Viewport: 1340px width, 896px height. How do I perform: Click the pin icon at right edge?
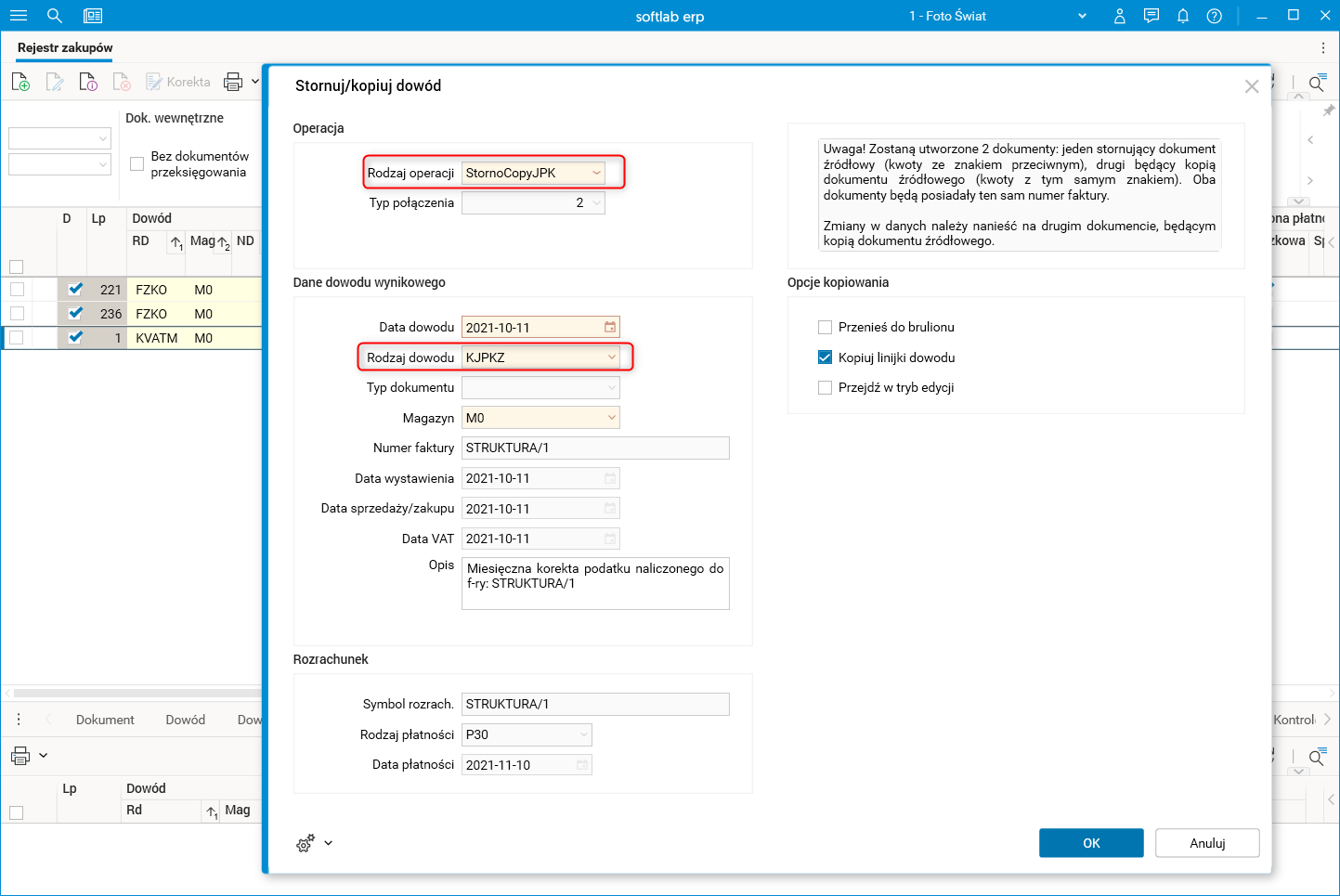pyautogui.click(x=1329, y=110)
